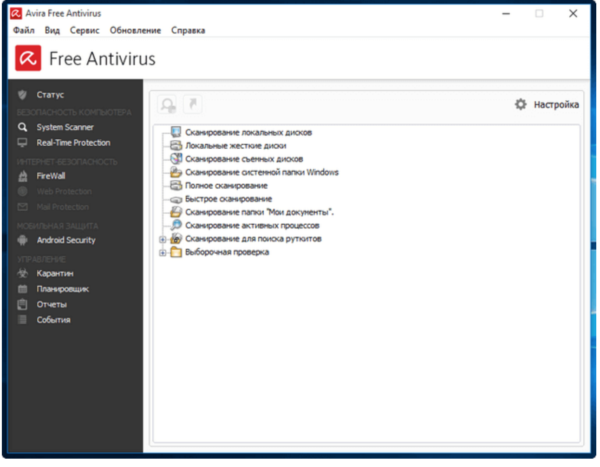Open the Обновление menu
Viewport: 600px width, 467px height.
point(135,30)
